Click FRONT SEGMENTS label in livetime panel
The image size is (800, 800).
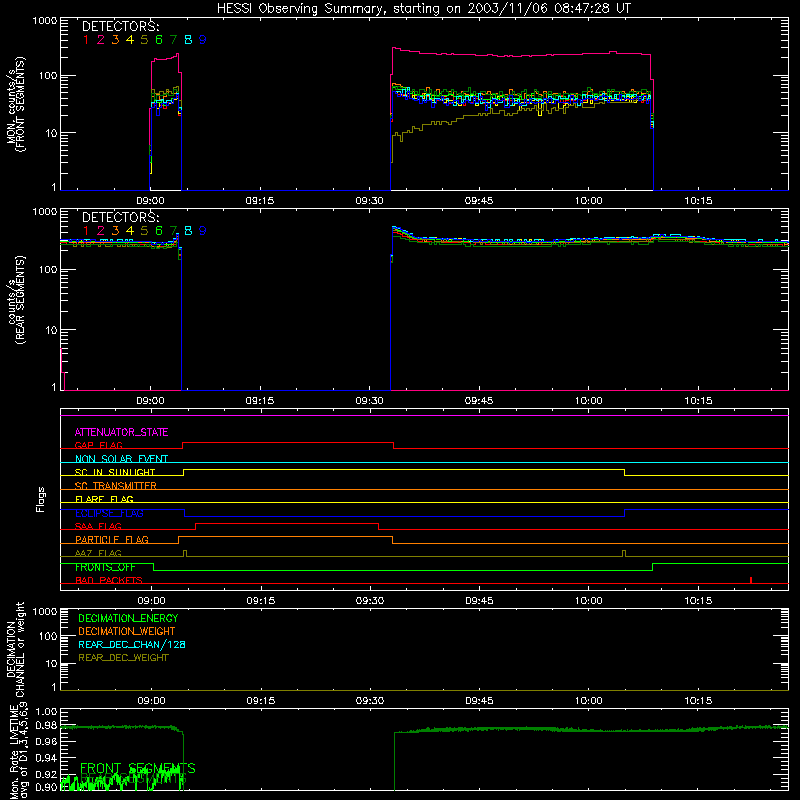pos(138,768)
